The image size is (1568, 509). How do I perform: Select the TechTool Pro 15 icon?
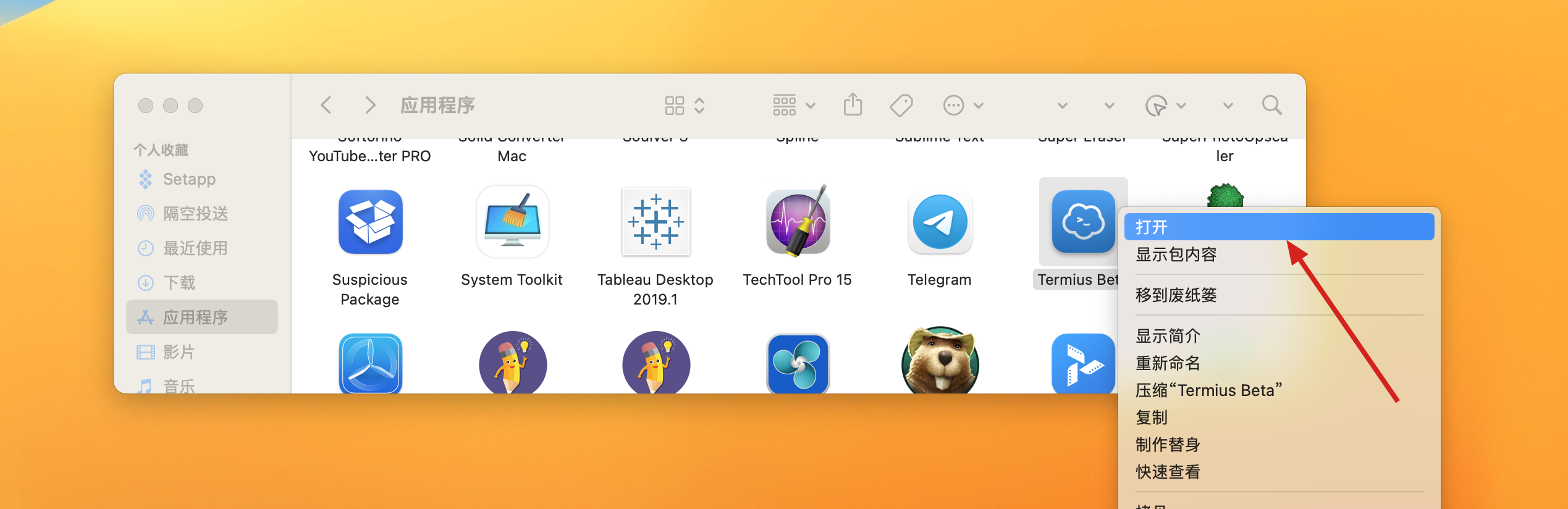798,222
